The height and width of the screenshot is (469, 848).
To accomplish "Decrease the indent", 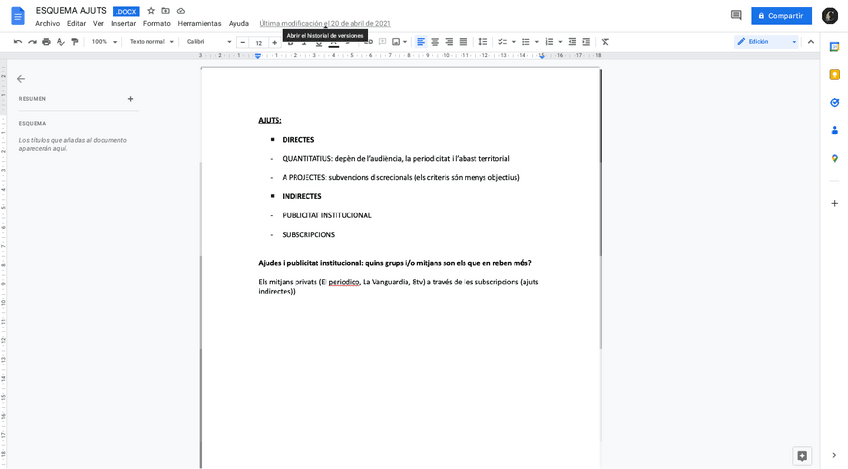I will pyautogui.click(x=572, y=42).
